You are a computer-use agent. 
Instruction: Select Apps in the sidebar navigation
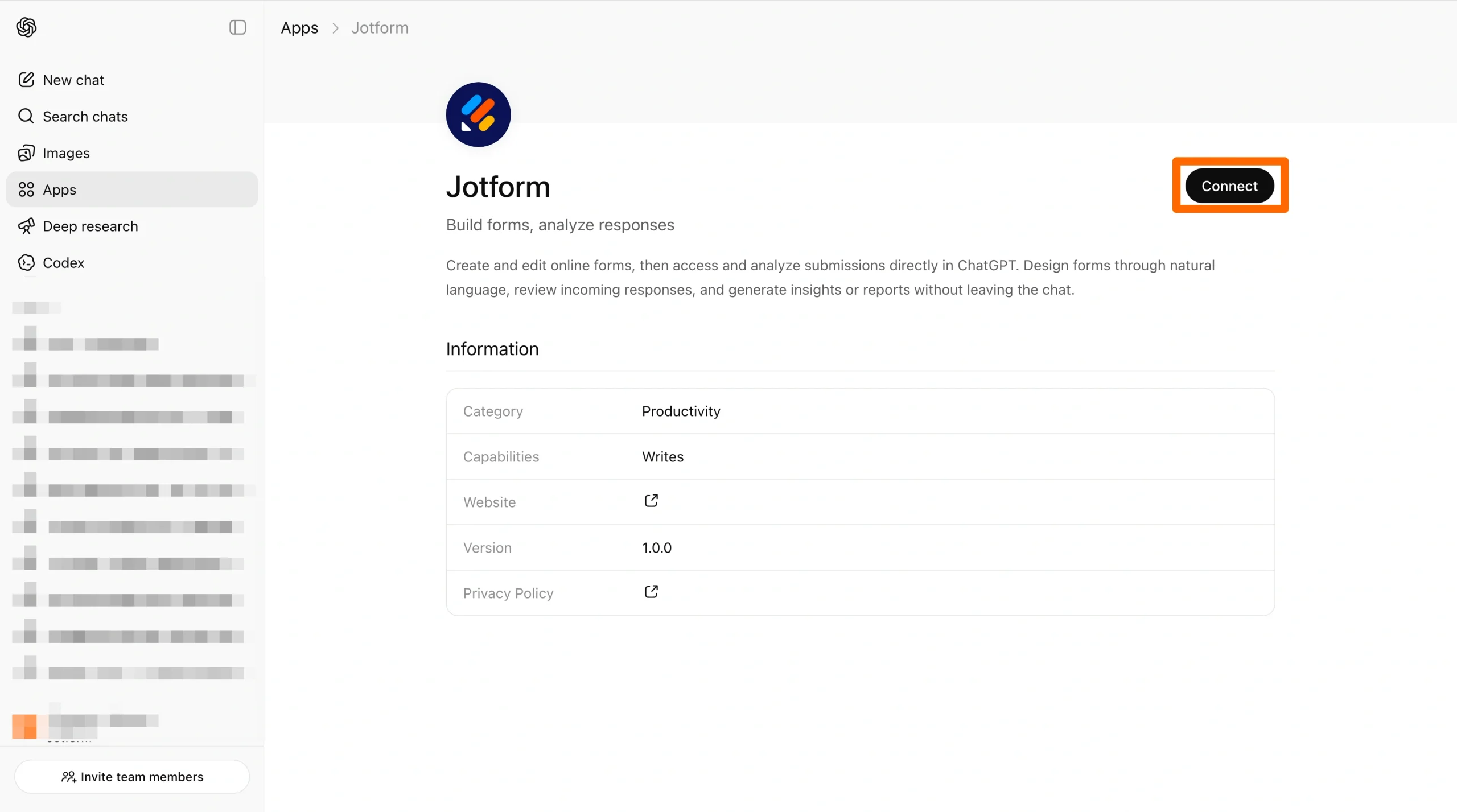click(x=59, y=189)
